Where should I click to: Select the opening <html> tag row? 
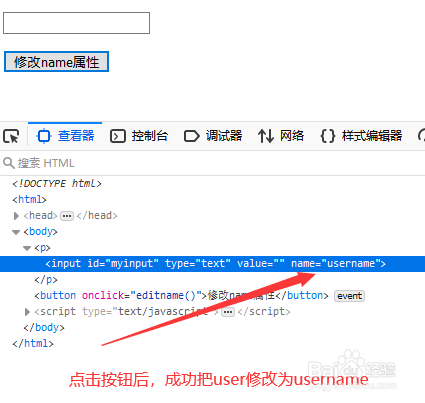29,200
